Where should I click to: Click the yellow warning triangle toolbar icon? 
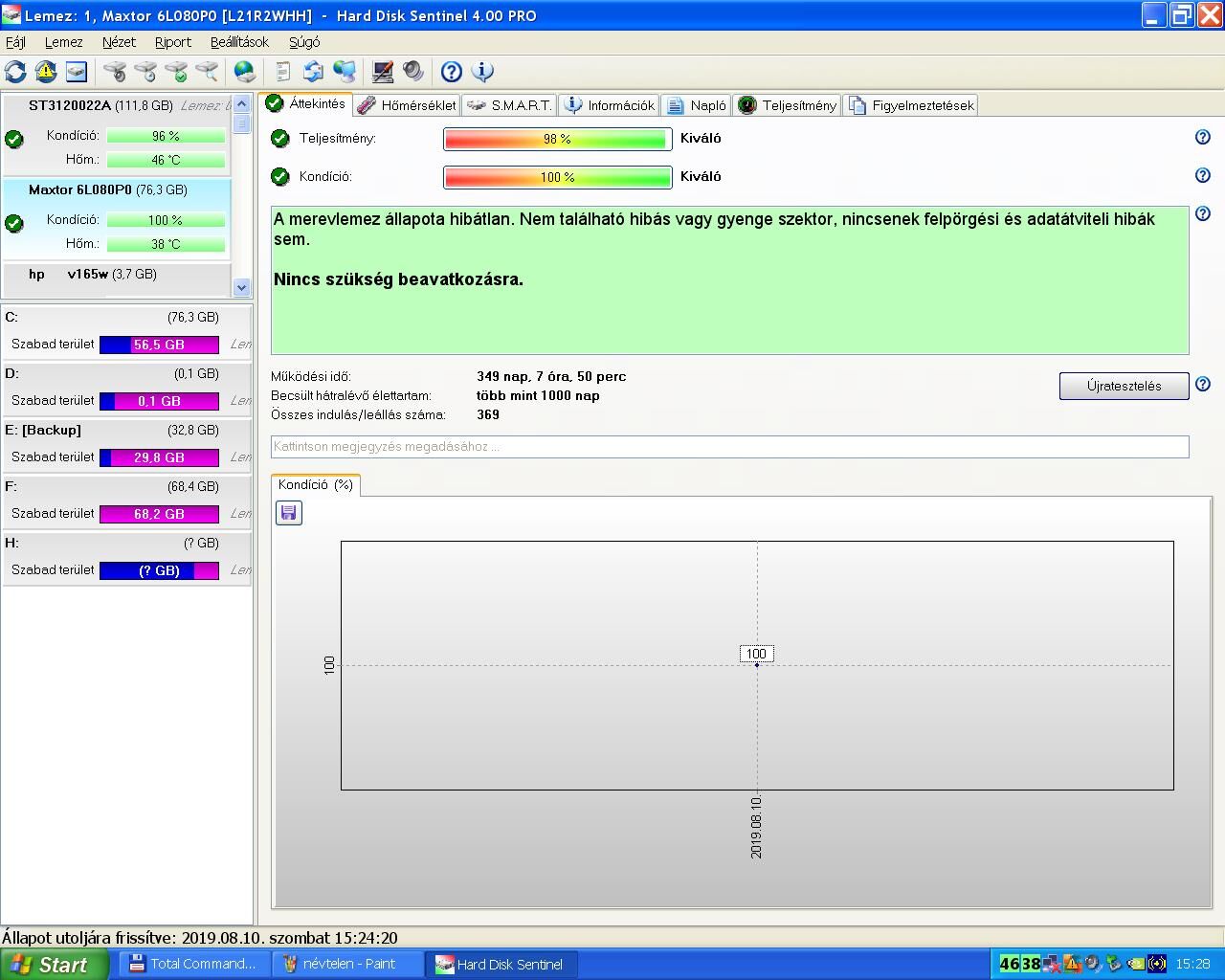point(45,72)
